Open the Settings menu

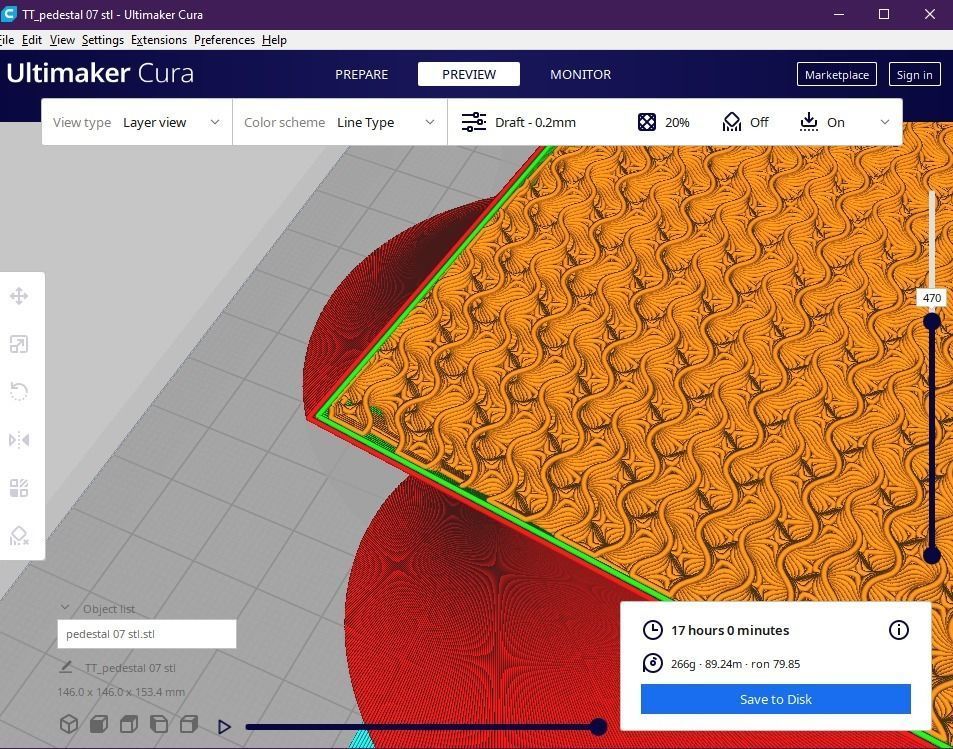click(103, 40)
